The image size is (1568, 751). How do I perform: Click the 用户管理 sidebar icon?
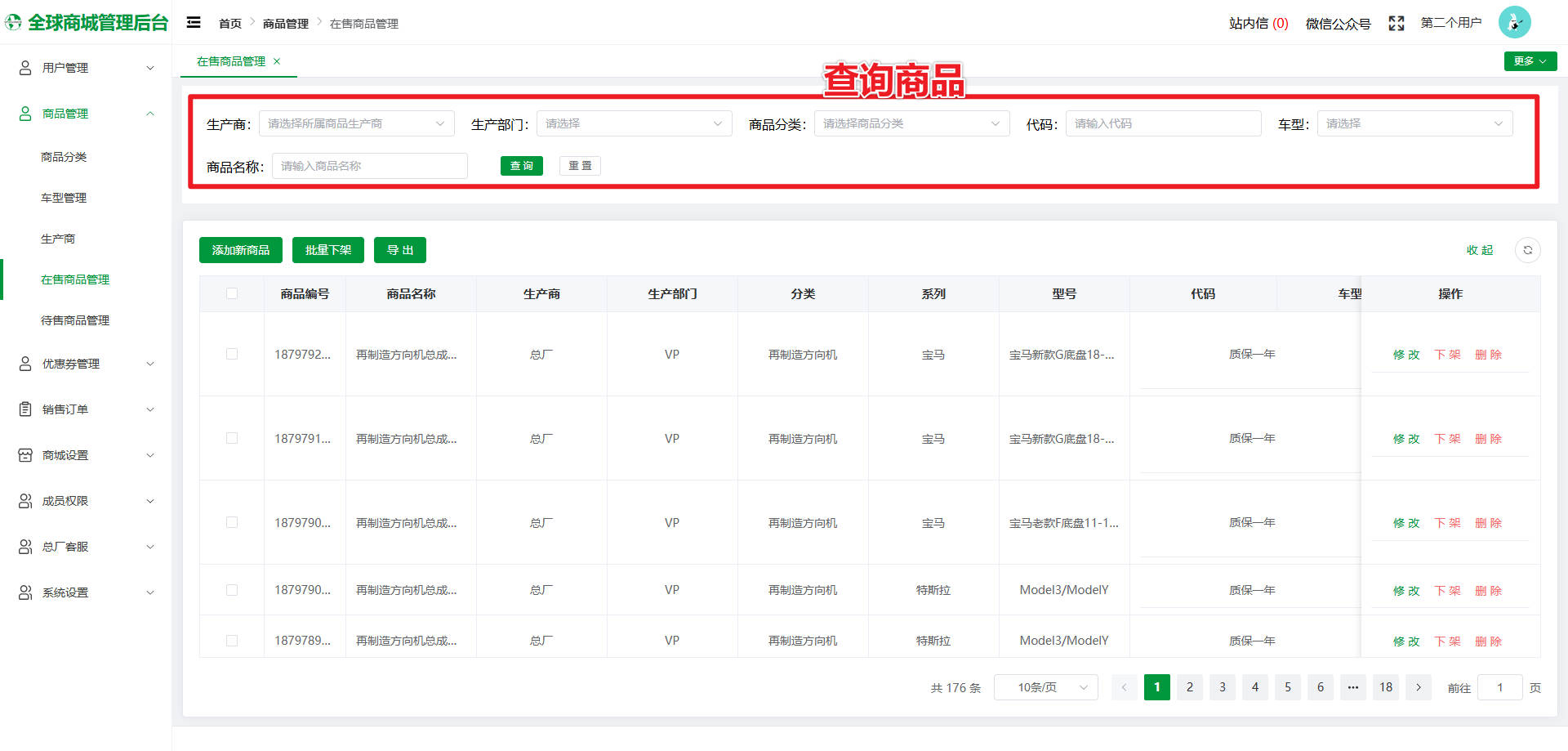point(24,67)
